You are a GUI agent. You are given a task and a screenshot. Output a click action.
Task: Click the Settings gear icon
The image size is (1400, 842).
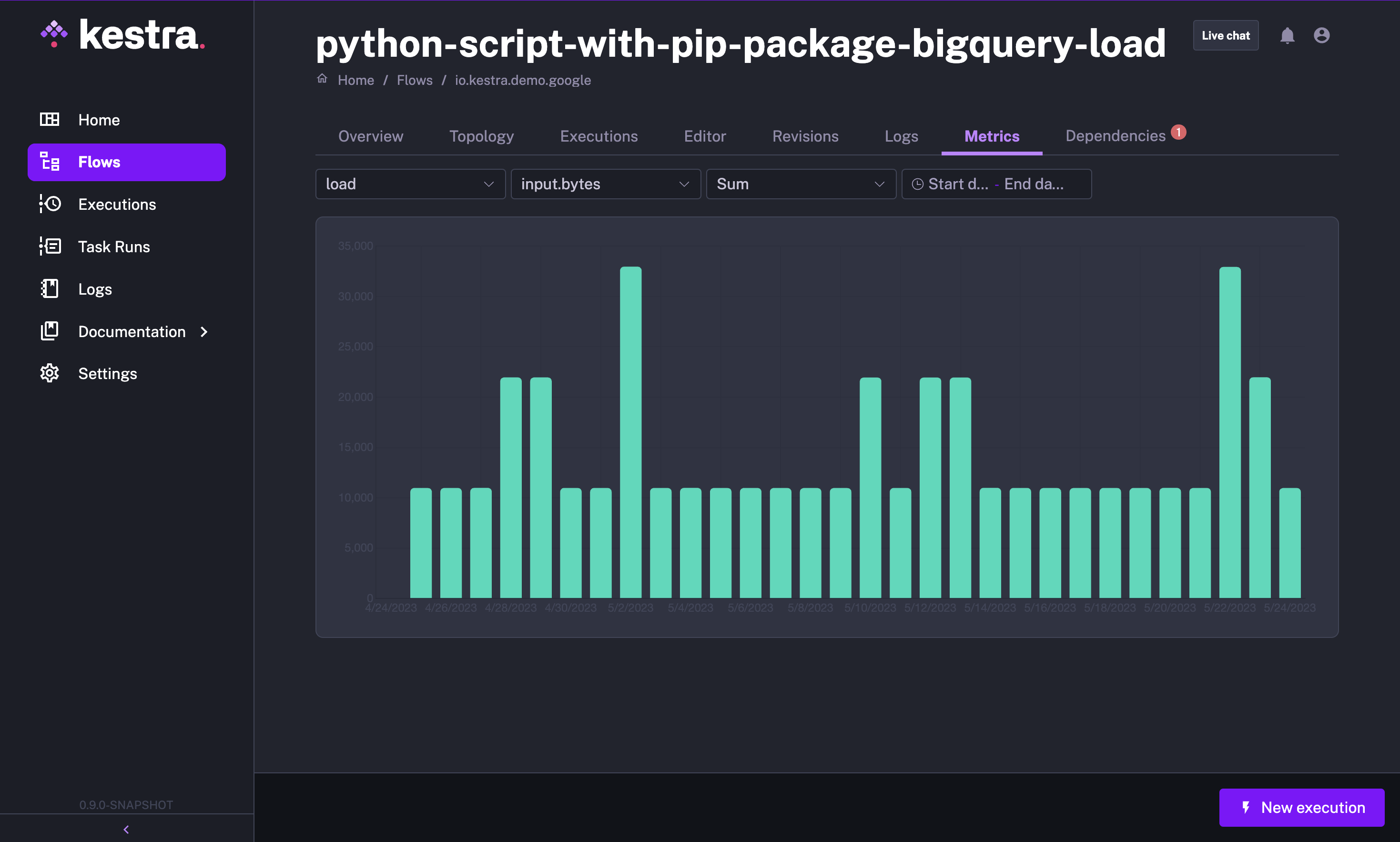(50, 373)
